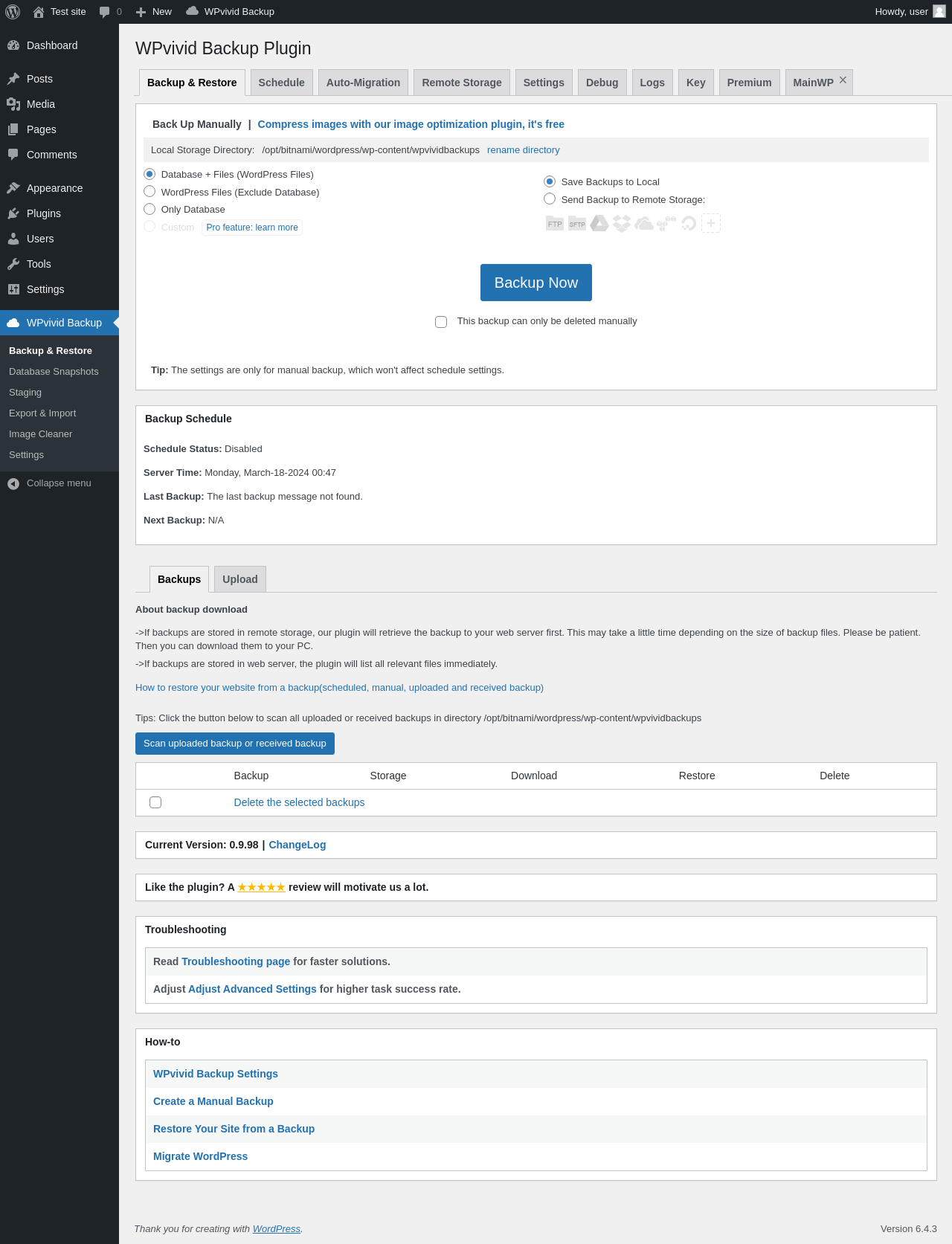Open the Howdy, user account menu
952x1244 pixels.
coord(909,12)
